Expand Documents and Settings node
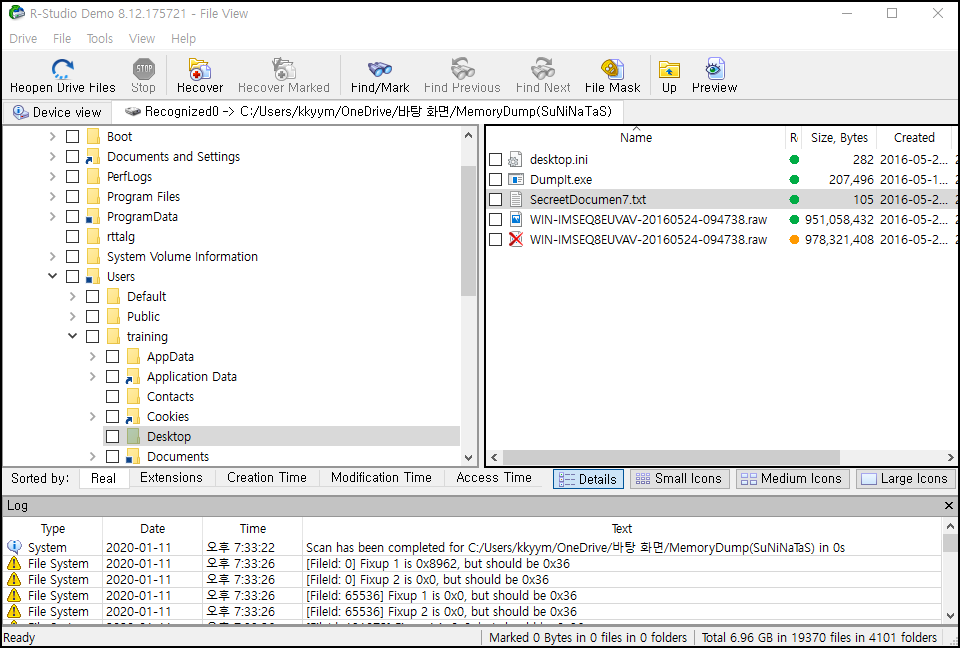This screenshot has height=648, width=960. click(x=53, y=157)
